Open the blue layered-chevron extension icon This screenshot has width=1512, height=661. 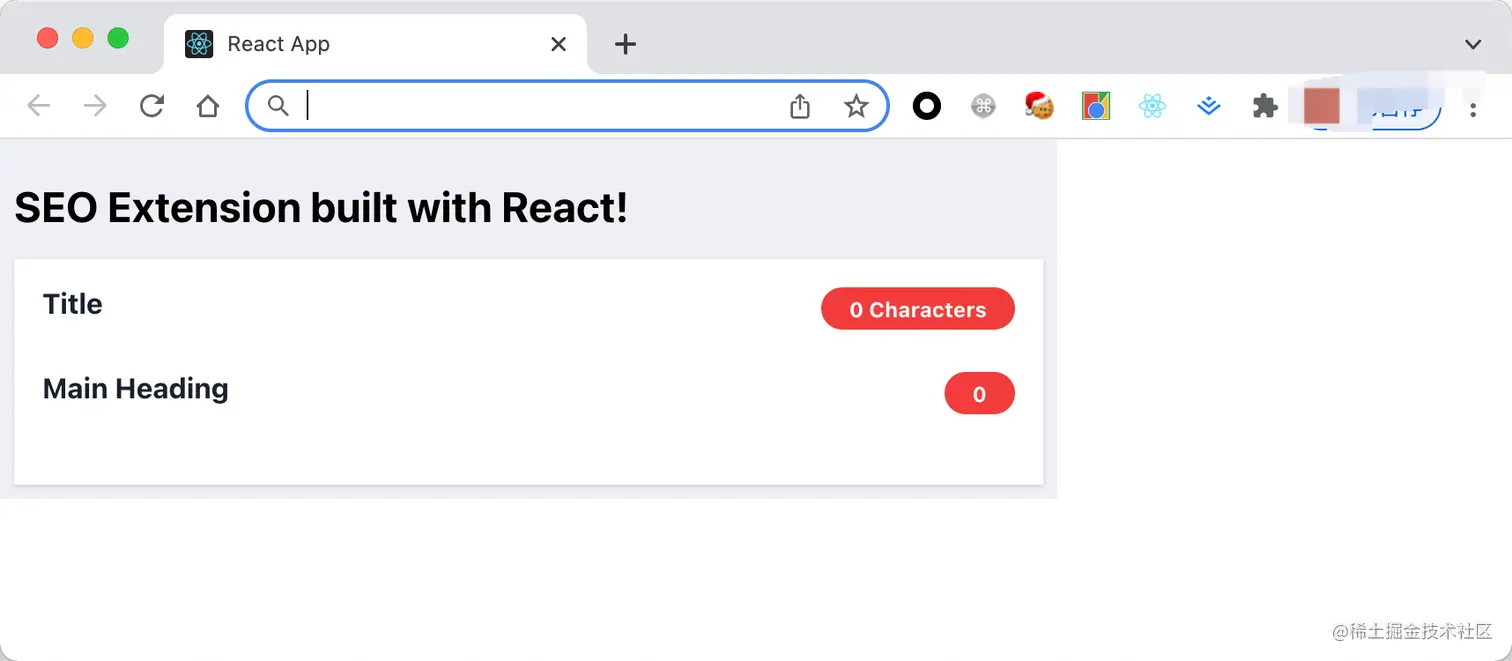tap(1209, 106)
